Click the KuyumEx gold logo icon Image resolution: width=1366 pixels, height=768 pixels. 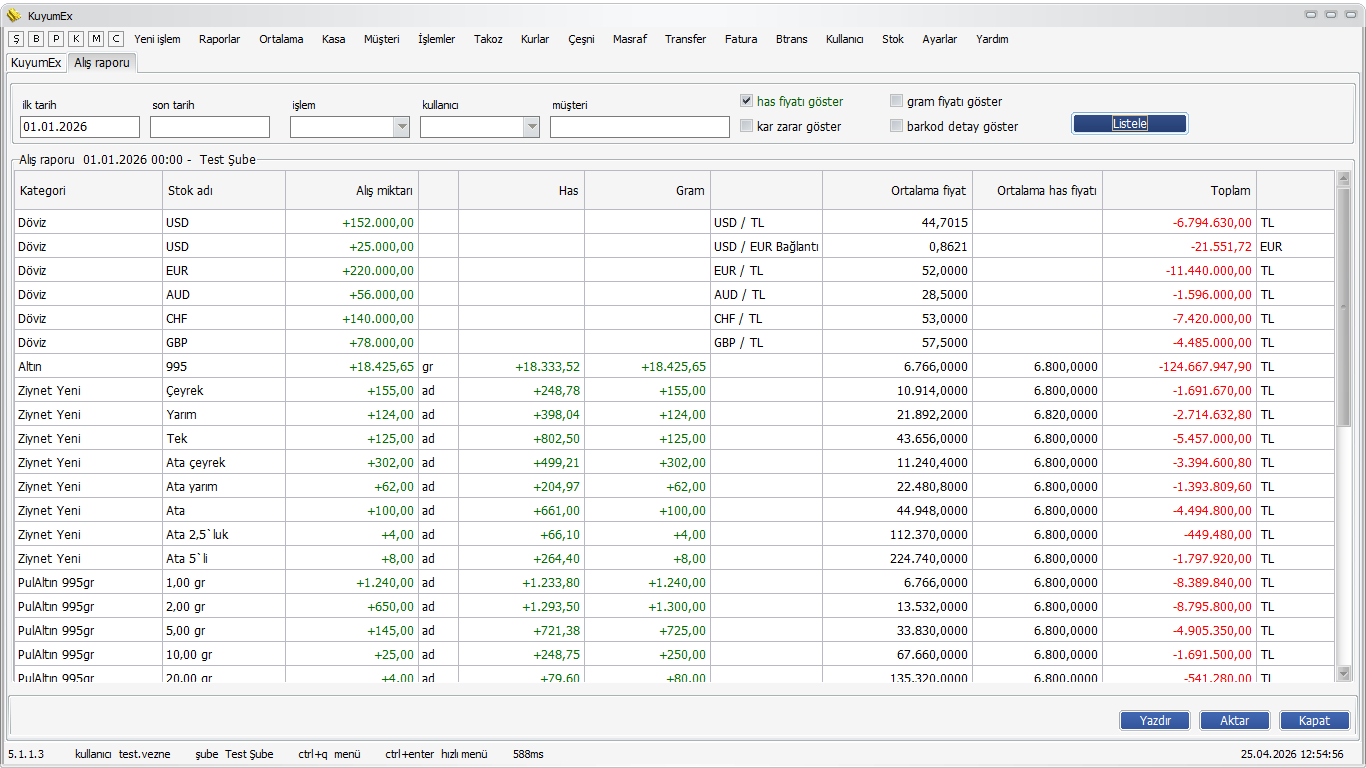pos(13,15)
